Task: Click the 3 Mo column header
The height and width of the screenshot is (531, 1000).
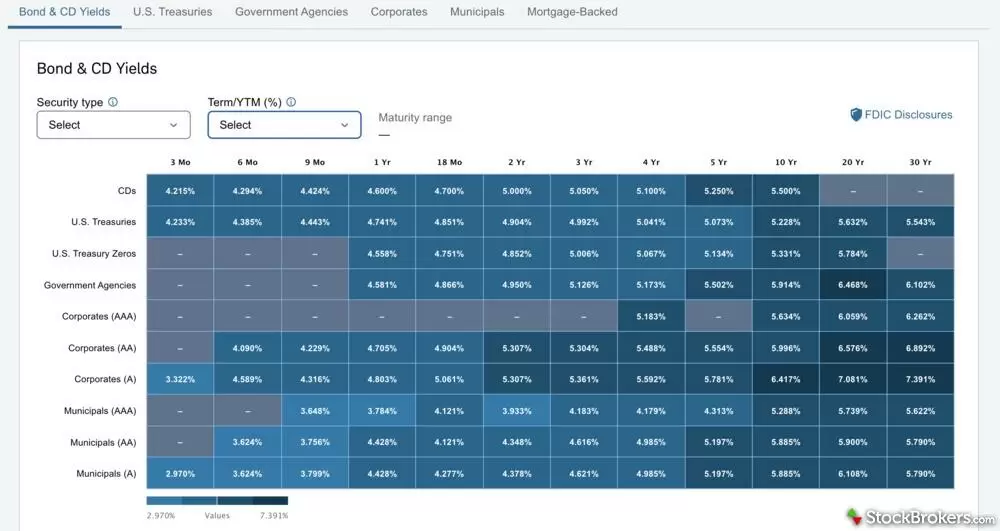Action: (180, 163)
